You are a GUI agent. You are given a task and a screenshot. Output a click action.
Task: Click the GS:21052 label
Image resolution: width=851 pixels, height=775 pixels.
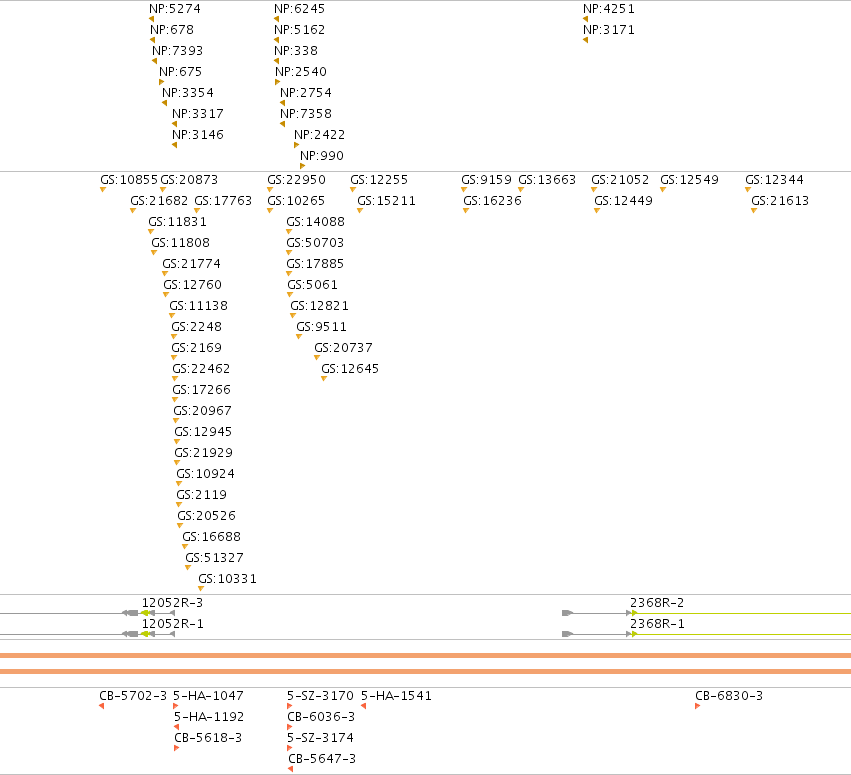pos(620,180)
